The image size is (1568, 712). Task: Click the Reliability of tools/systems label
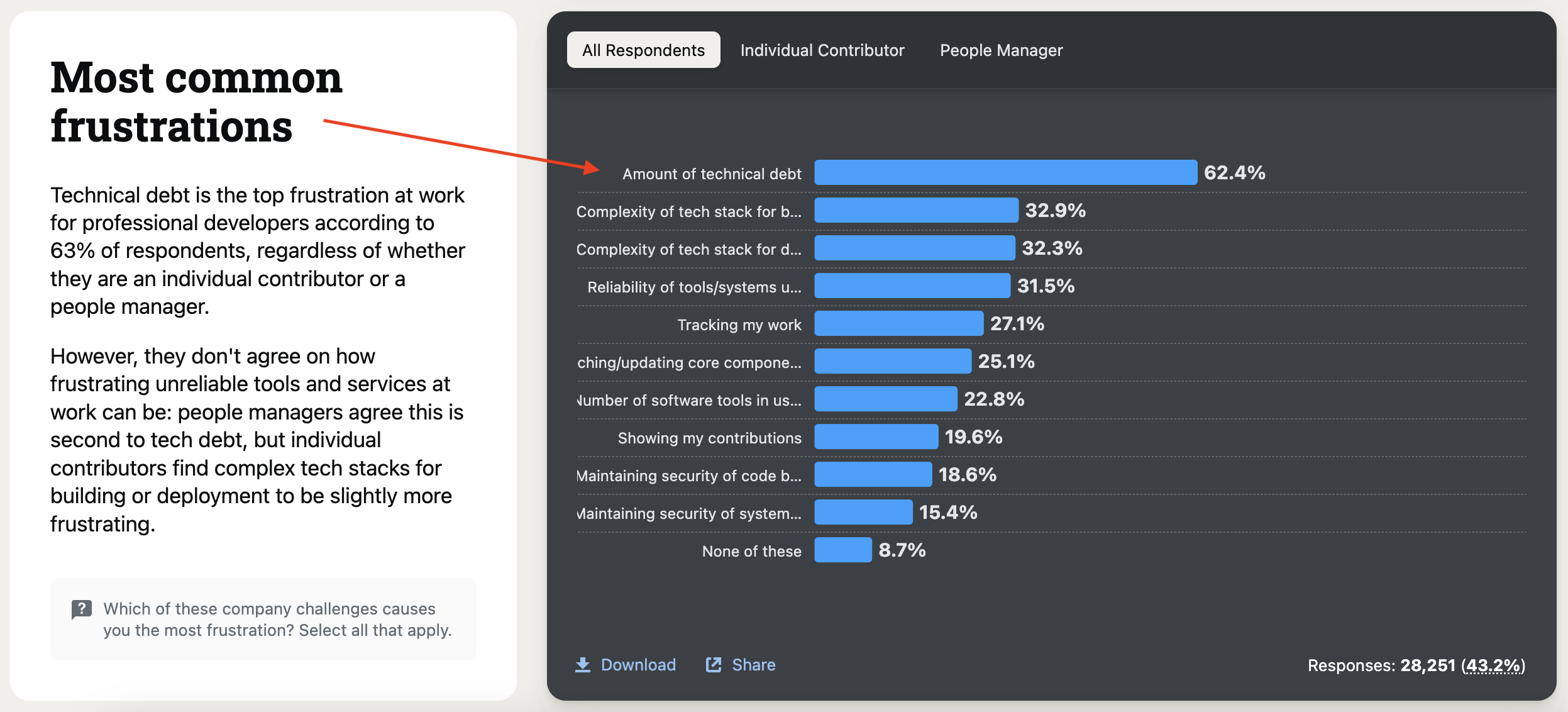tap(694, 287)
